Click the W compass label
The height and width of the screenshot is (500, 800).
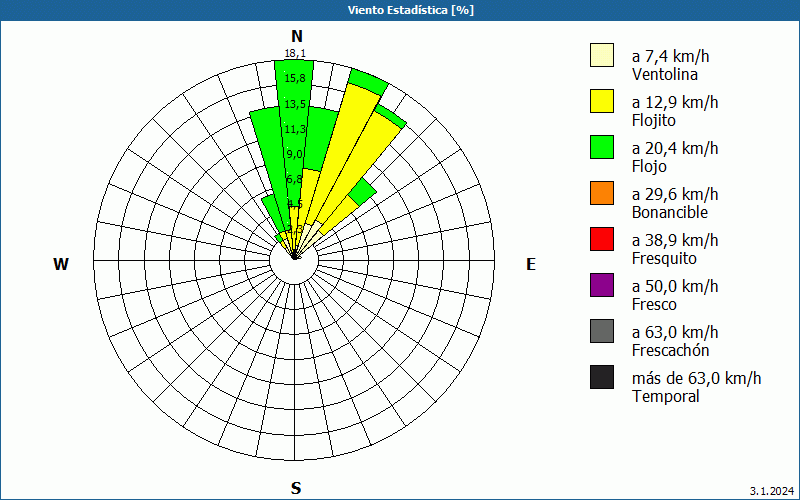(x=61, y=264)
